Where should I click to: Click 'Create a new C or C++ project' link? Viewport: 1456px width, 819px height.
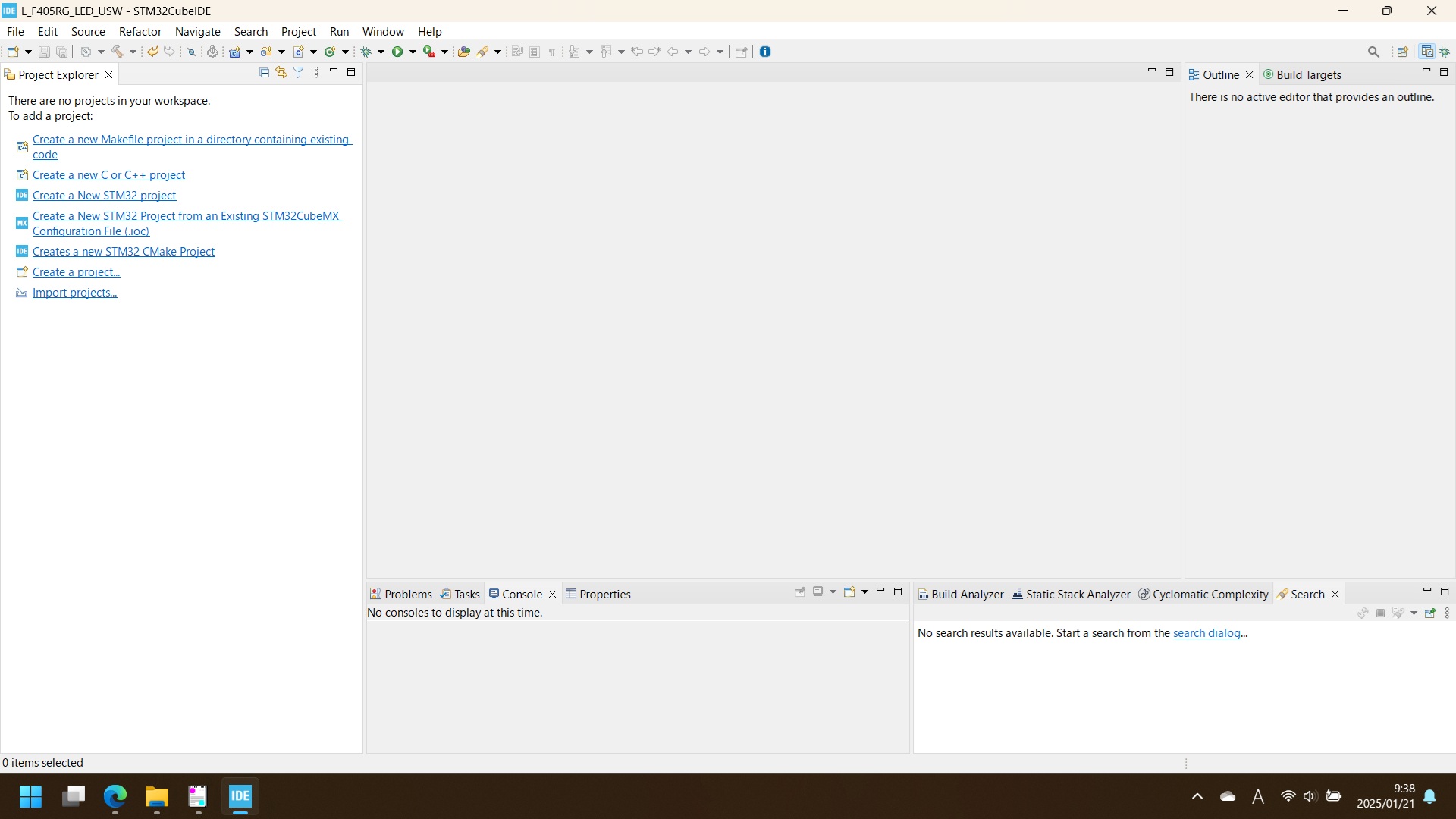point(108,174)
